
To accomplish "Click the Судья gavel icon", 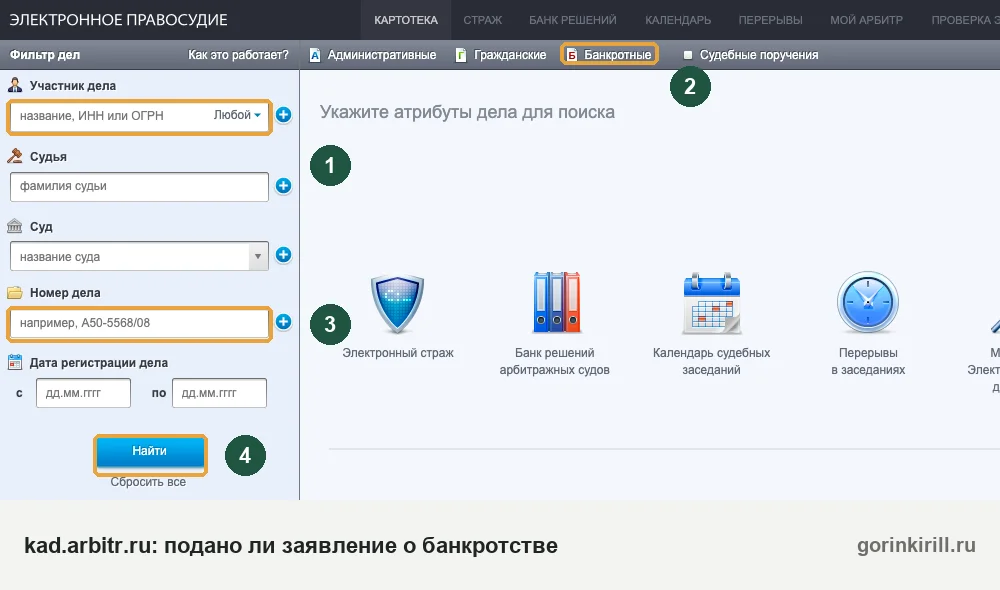I will tap(15, 156).
